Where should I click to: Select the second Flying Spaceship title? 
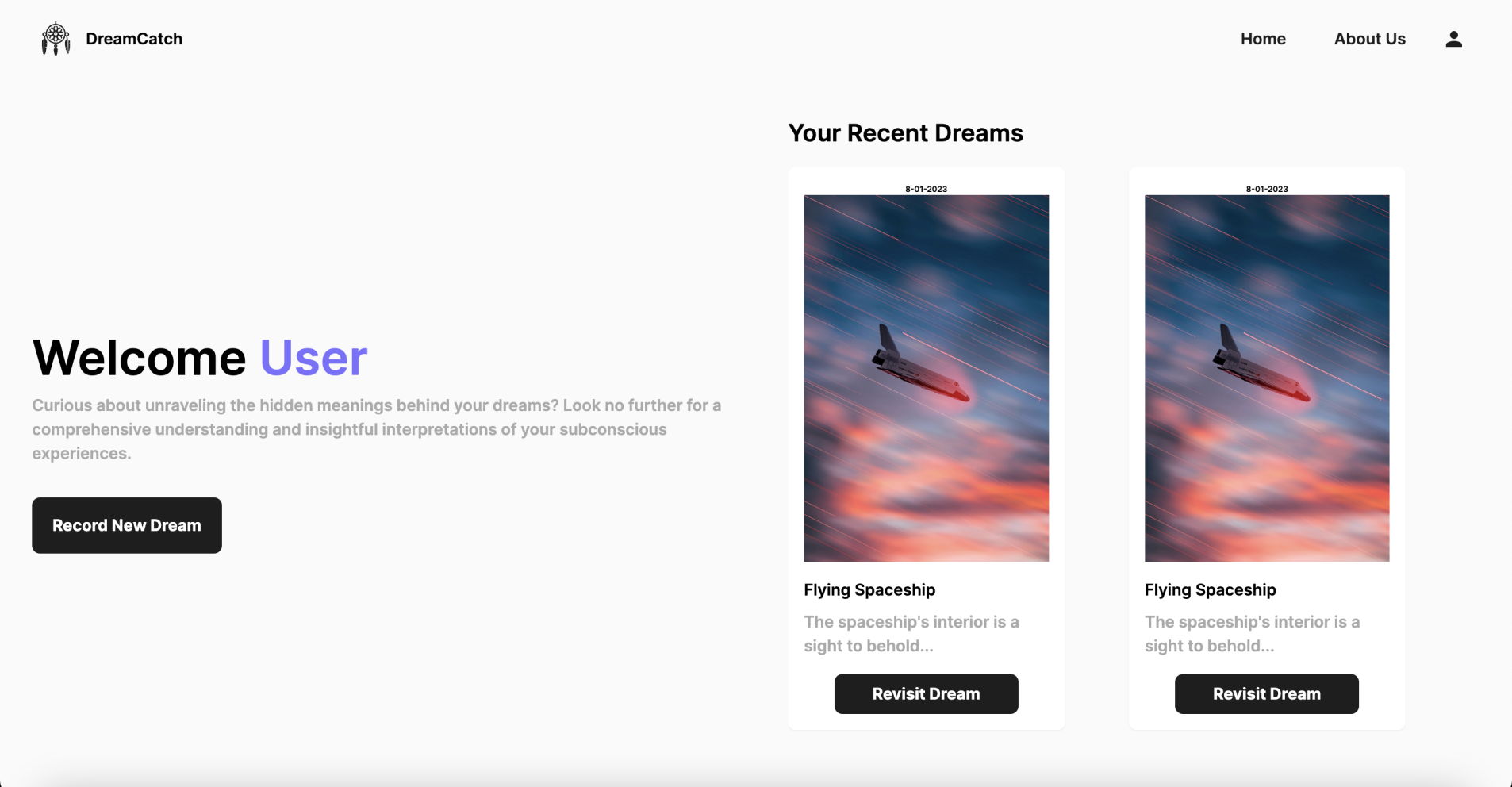(1210, 589)
